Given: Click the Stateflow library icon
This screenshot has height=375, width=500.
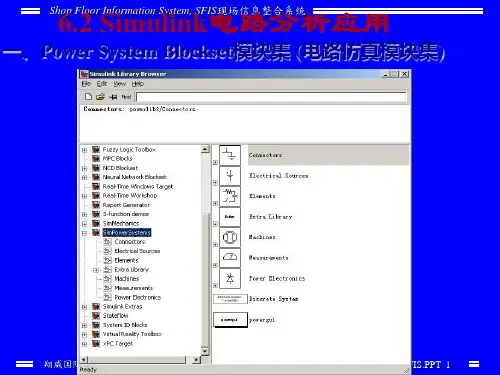Looking at the screenshot, I should click(x=96, y=316).
